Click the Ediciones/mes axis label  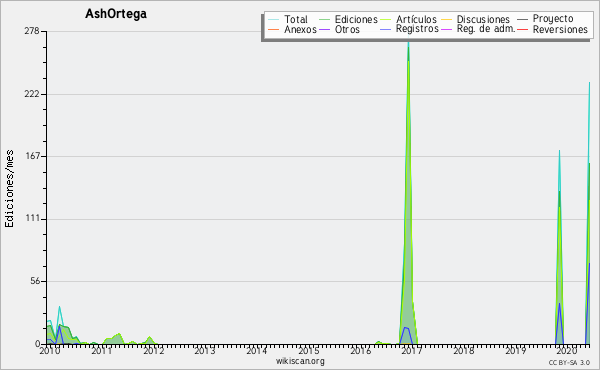9,189
